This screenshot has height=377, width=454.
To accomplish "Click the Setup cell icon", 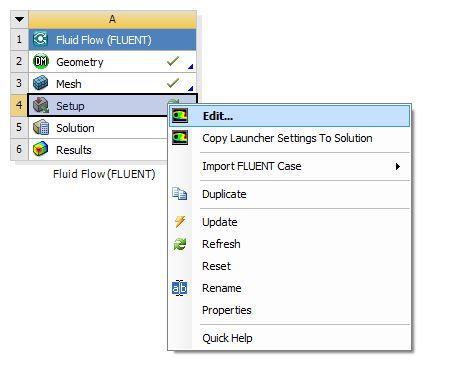I will click(x=41, y=105).
